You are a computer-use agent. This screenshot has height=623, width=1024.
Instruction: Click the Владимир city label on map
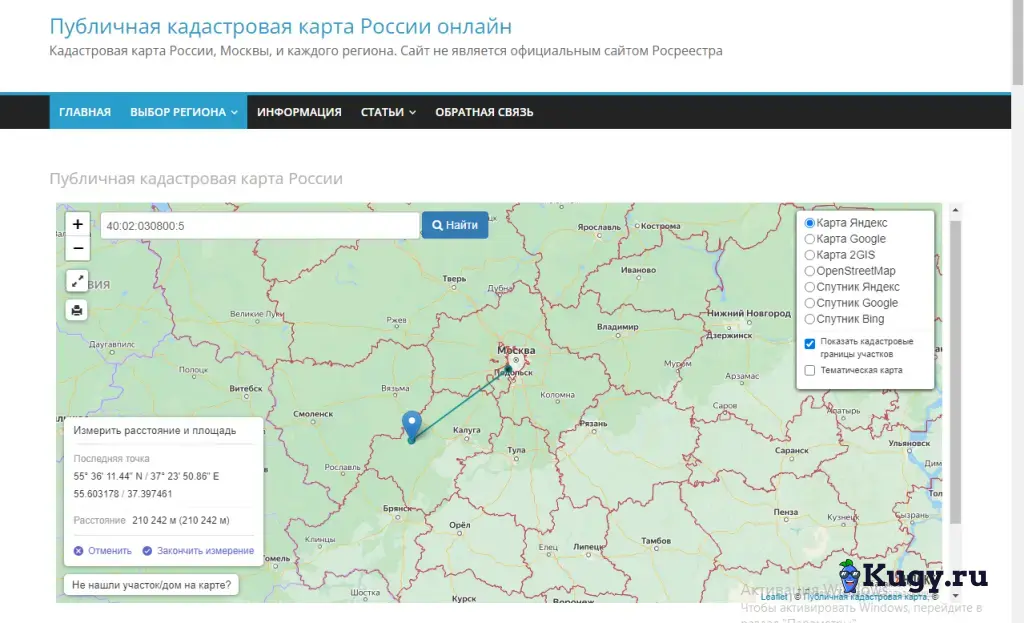point(617,326)
